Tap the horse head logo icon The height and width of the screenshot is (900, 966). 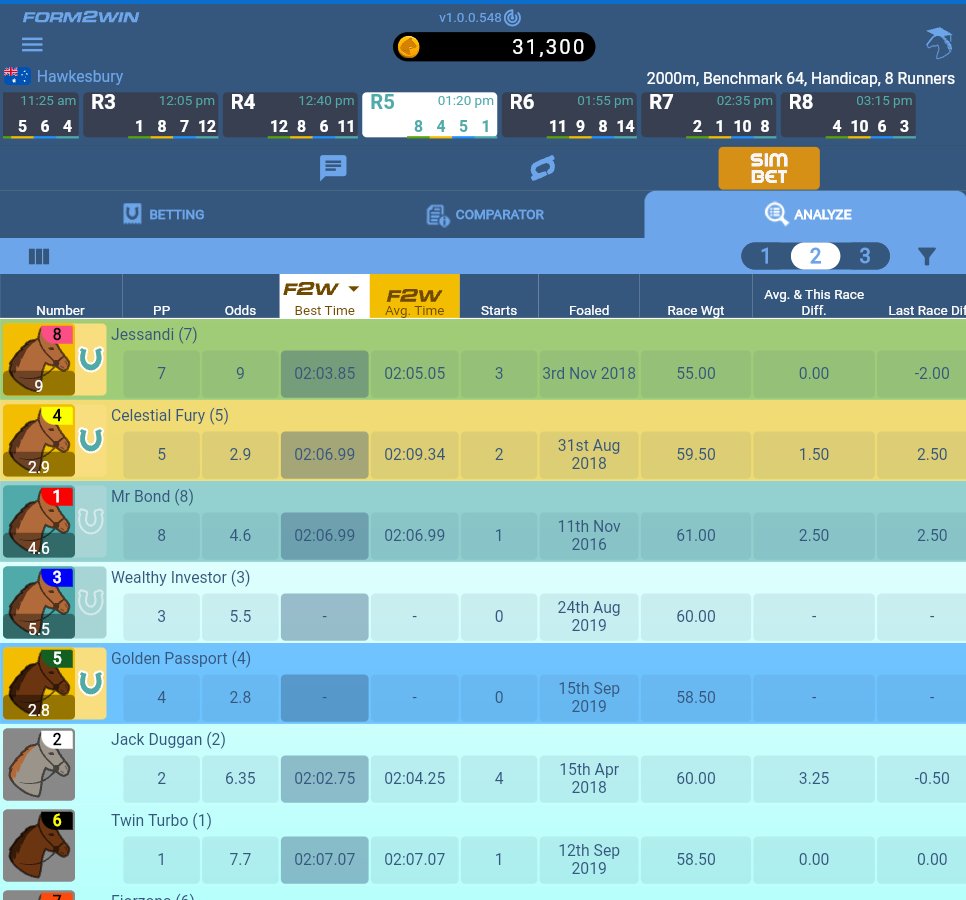point(940,43)
